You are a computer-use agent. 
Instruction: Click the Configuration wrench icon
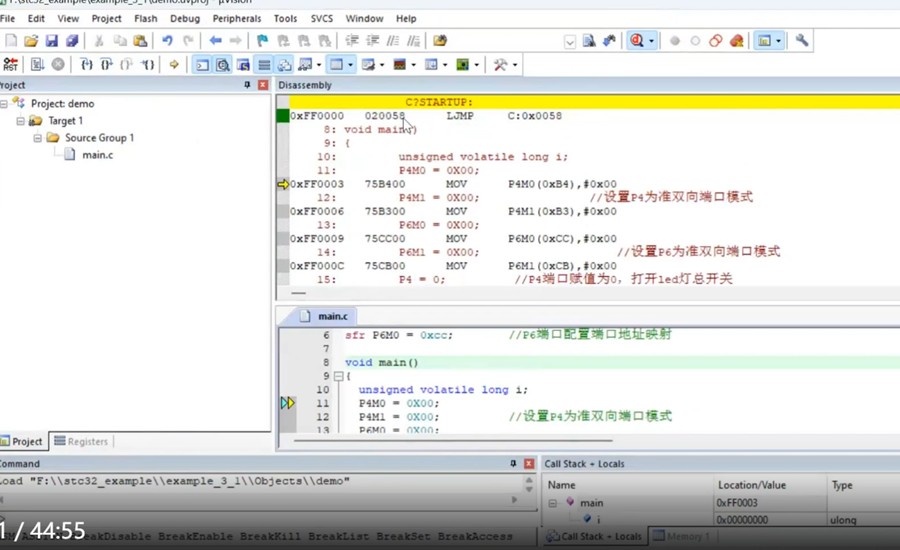pyautogui.click(x=801, y=41)
